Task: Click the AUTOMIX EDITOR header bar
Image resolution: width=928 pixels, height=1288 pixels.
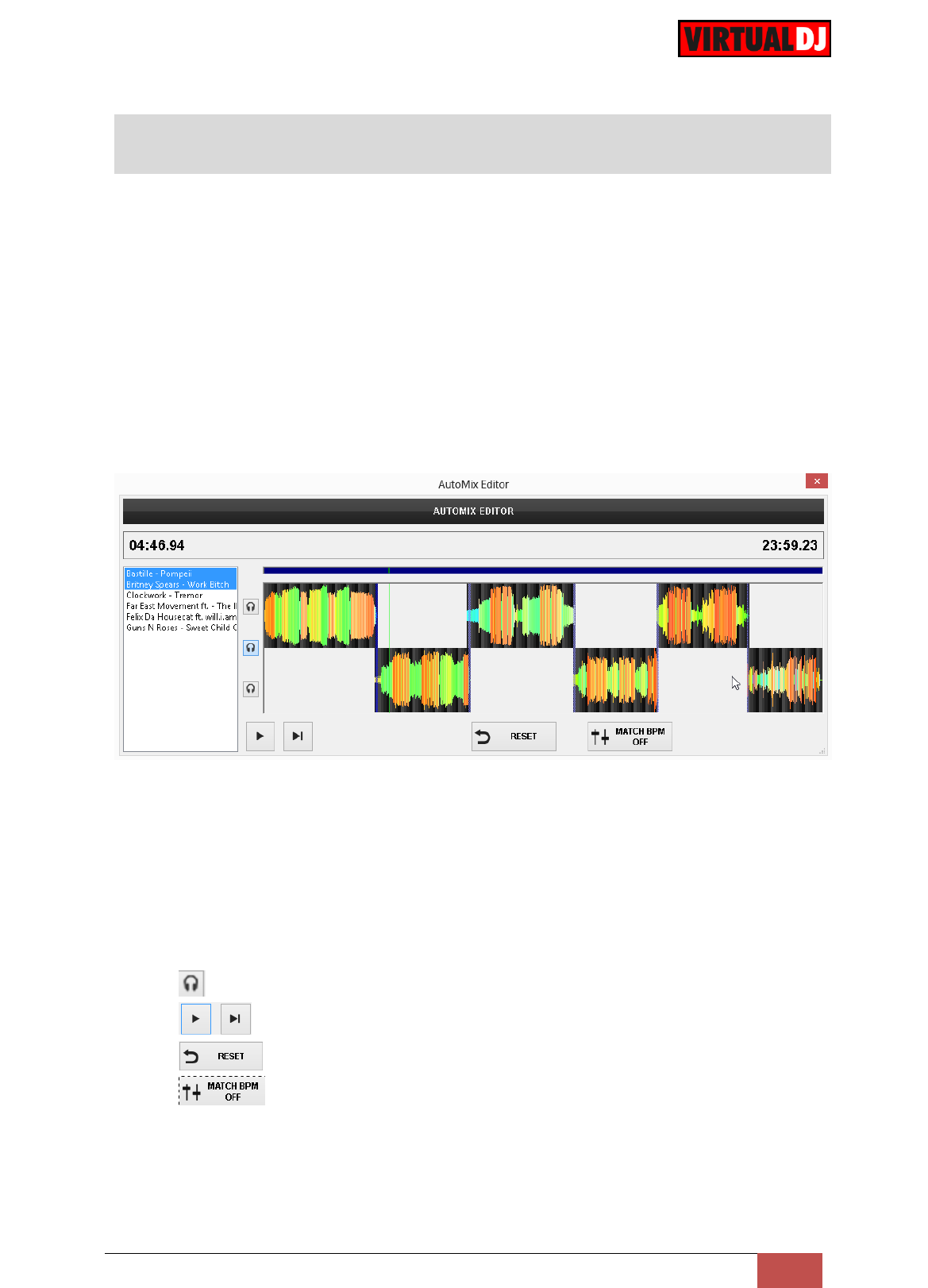Action: (x=473, y=511)
